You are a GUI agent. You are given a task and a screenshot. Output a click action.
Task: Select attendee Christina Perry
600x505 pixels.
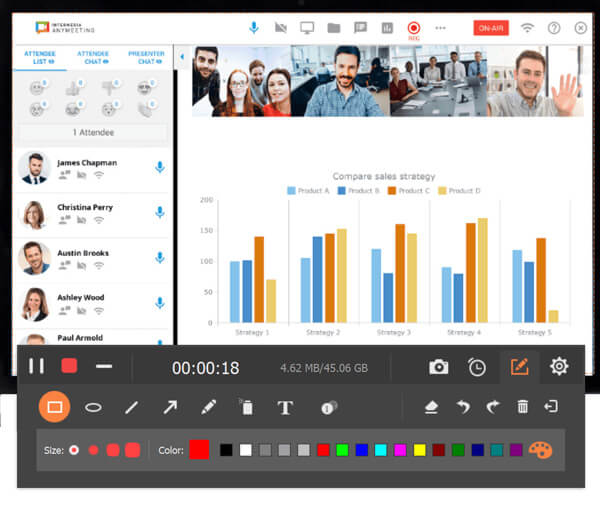coord(93,213)
